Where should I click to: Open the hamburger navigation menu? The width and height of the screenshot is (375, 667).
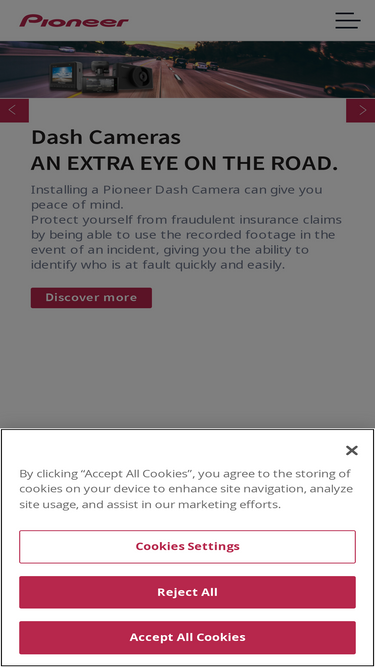click(x=347, y=20)
